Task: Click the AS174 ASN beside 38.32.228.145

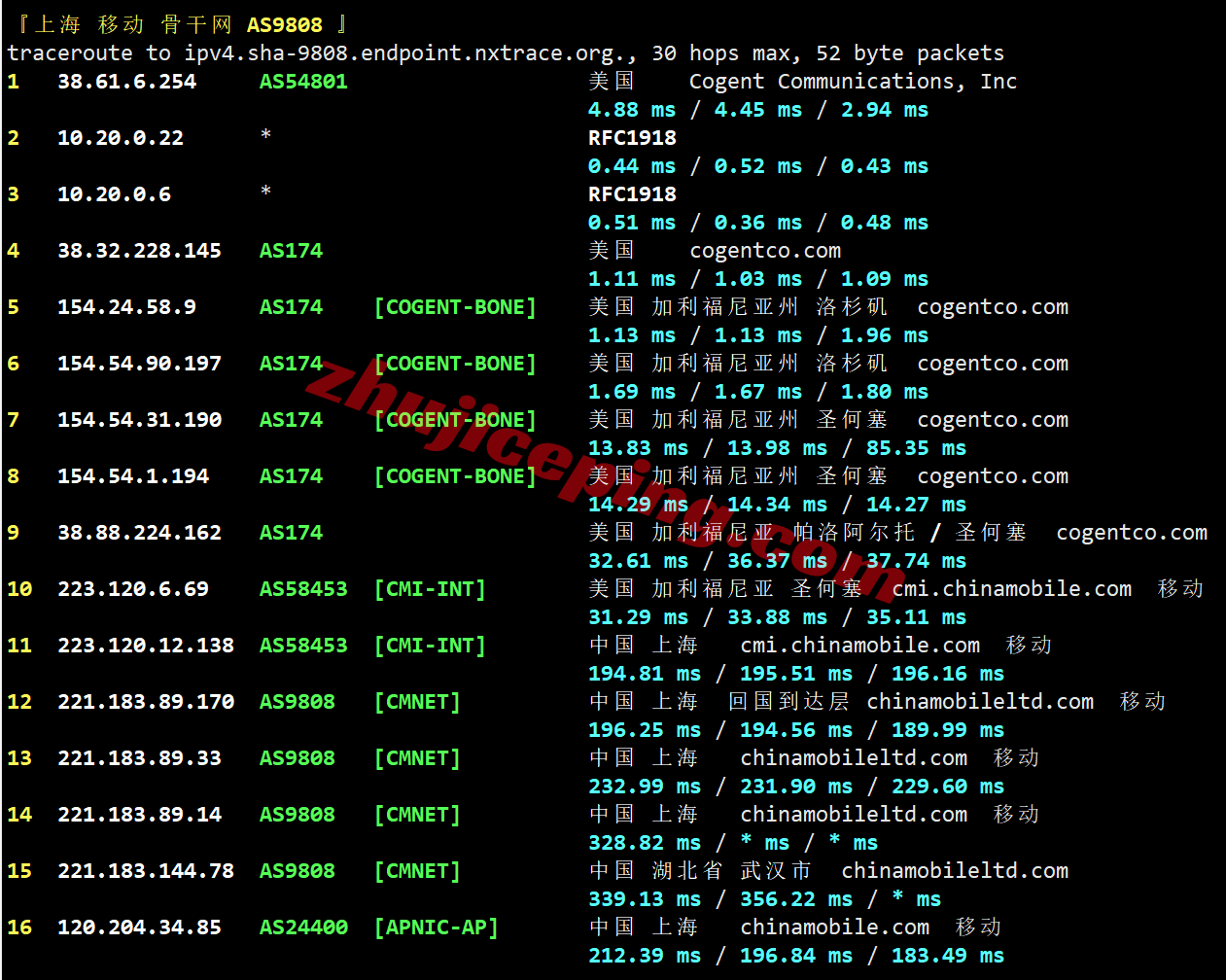Action: pos(291,251)
